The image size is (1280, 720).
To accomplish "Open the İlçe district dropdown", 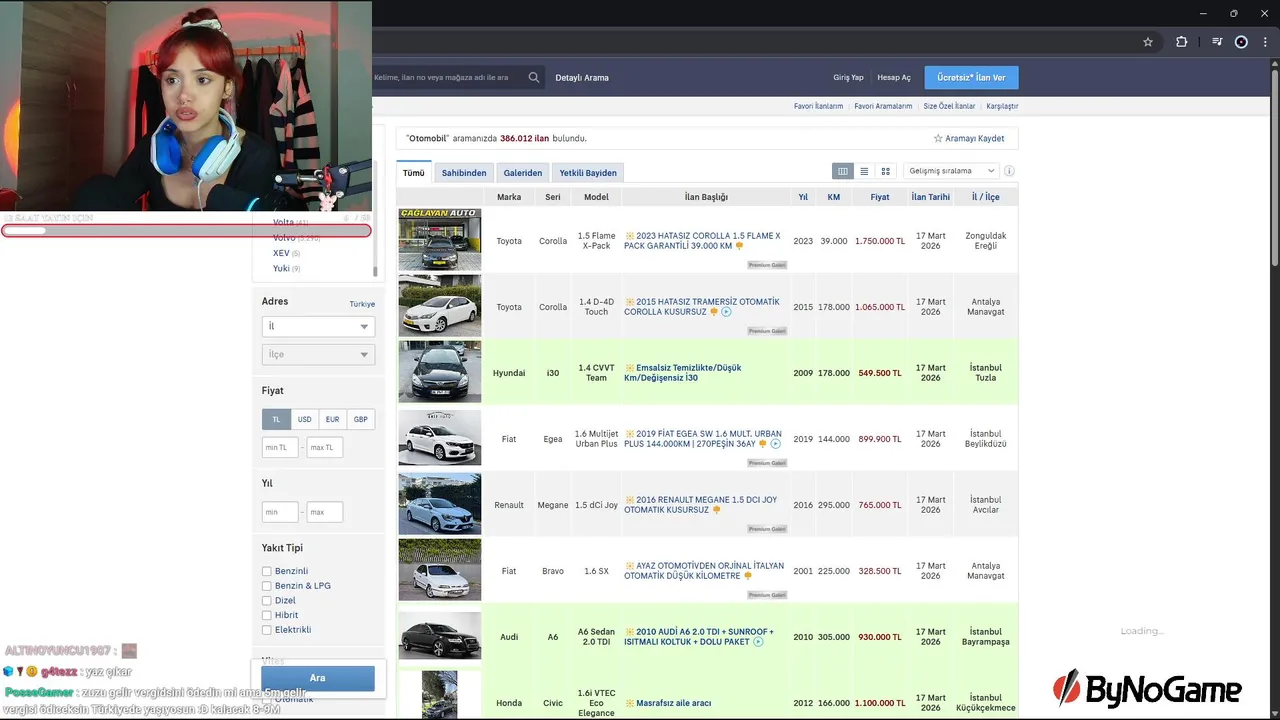I will 318,354.
